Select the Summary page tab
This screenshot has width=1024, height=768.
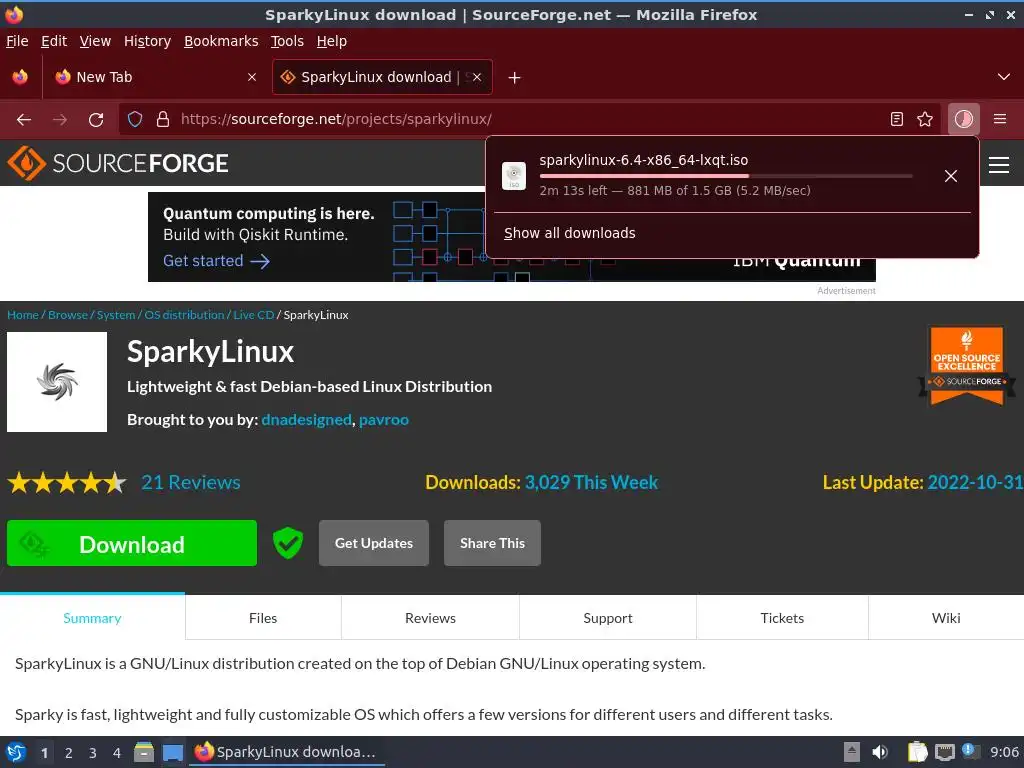tap(92, 618)
